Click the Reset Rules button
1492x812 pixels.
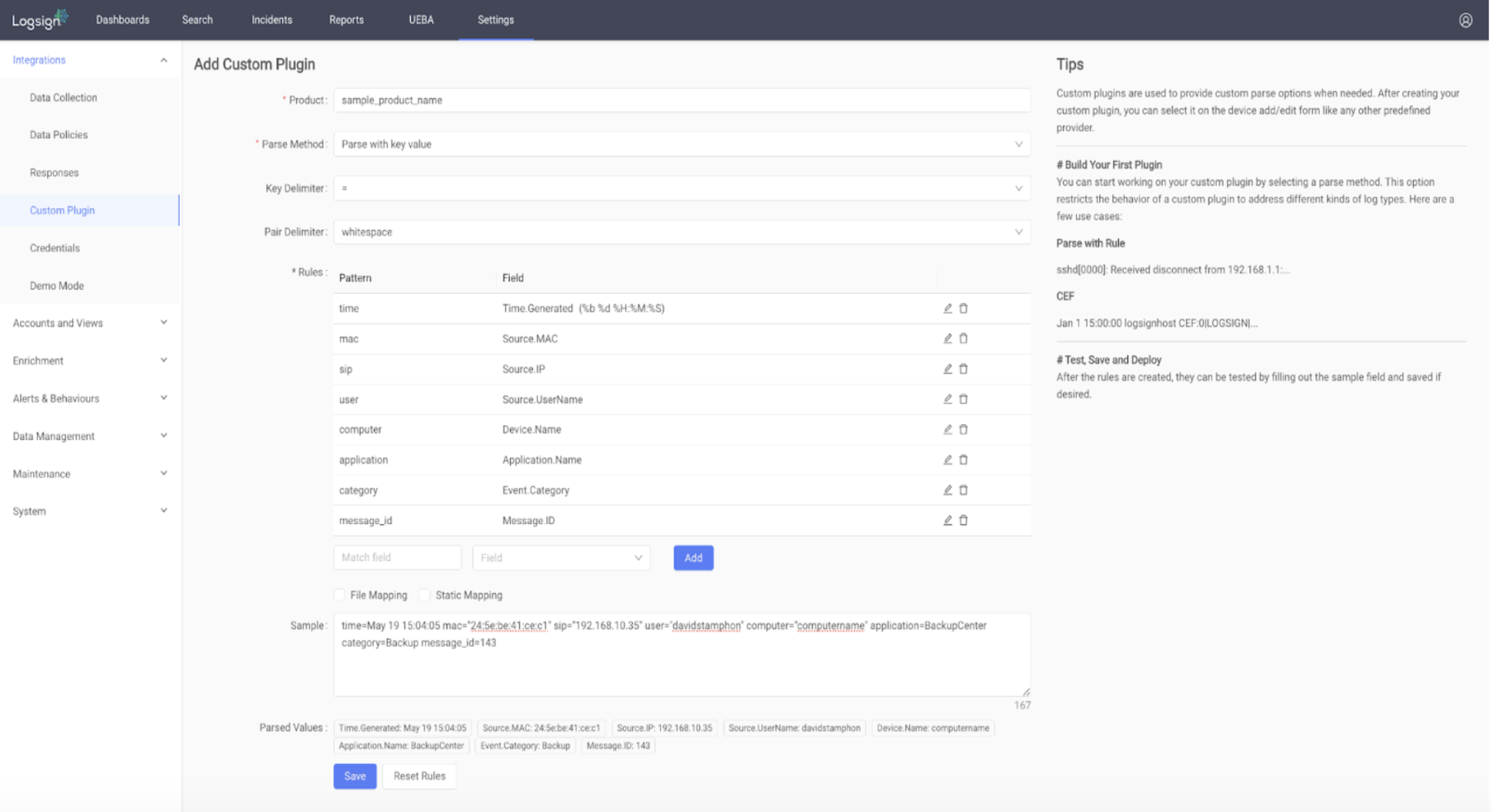pos(419,776)
